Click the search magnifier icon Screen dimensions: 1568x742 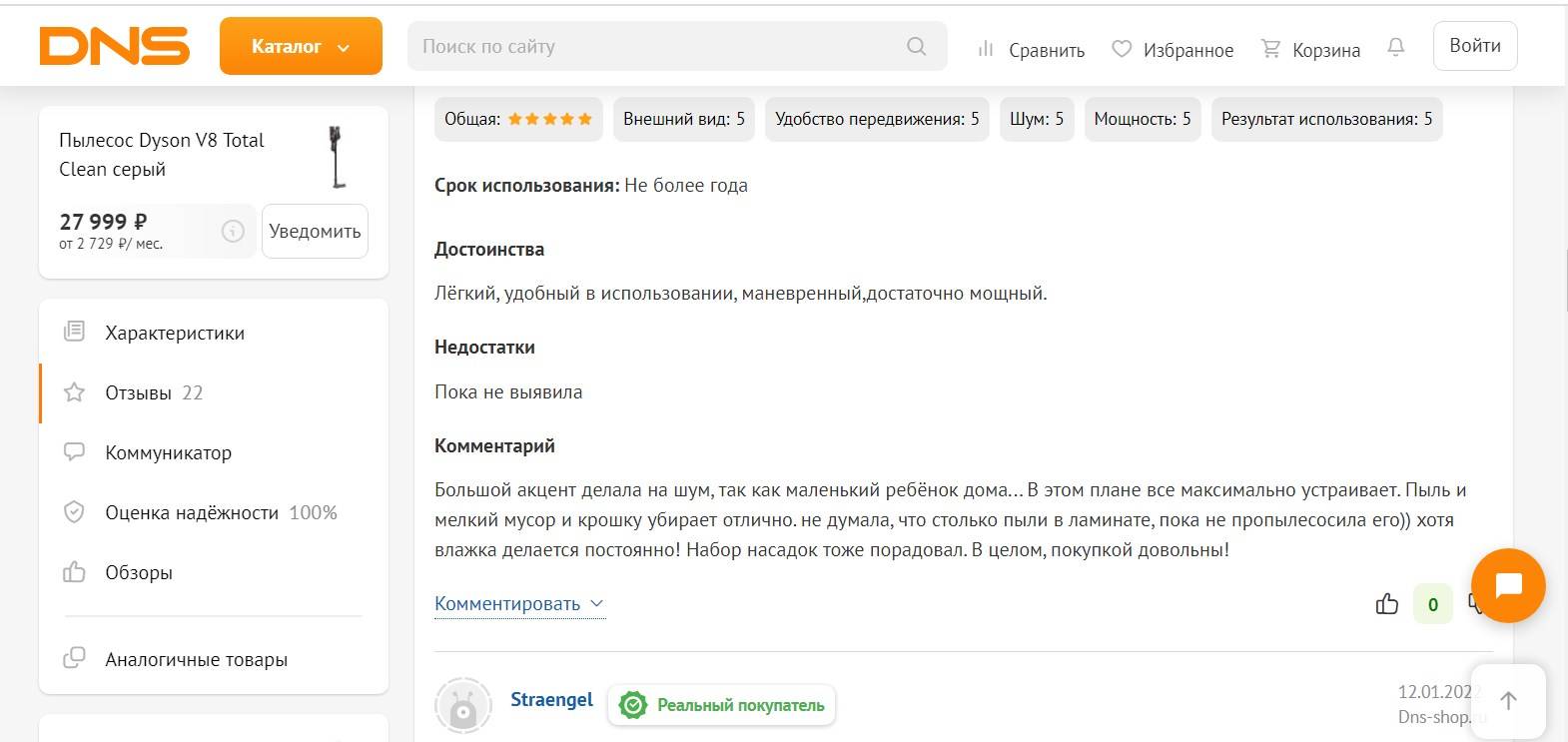pos(916,46)
